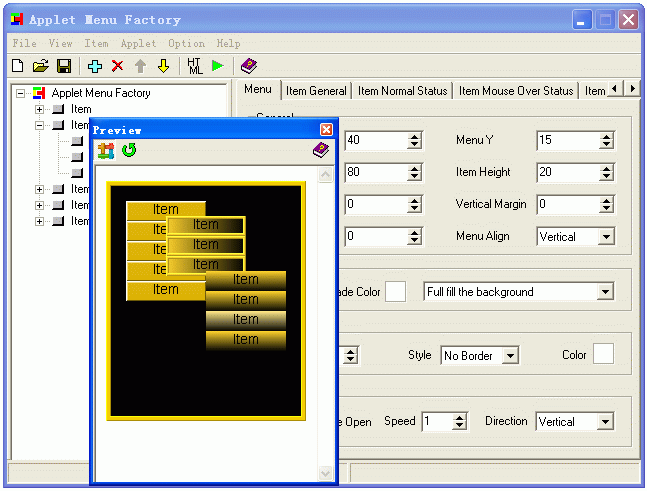Image resolution: width=647 pixels, height=491 pixels.
Task: Click the settings icon in Preview toolbar
Action: (x=106, y=151)
